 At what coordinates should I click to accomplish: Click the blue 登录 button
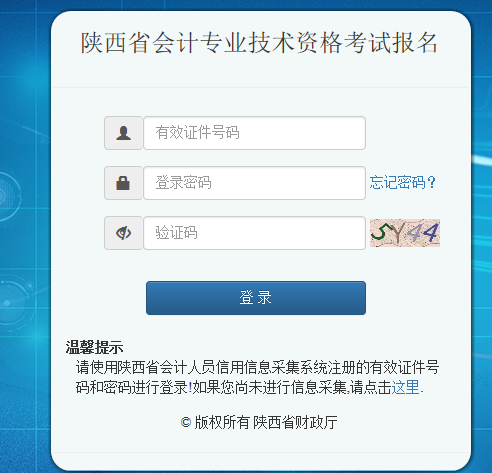(256, 298)
